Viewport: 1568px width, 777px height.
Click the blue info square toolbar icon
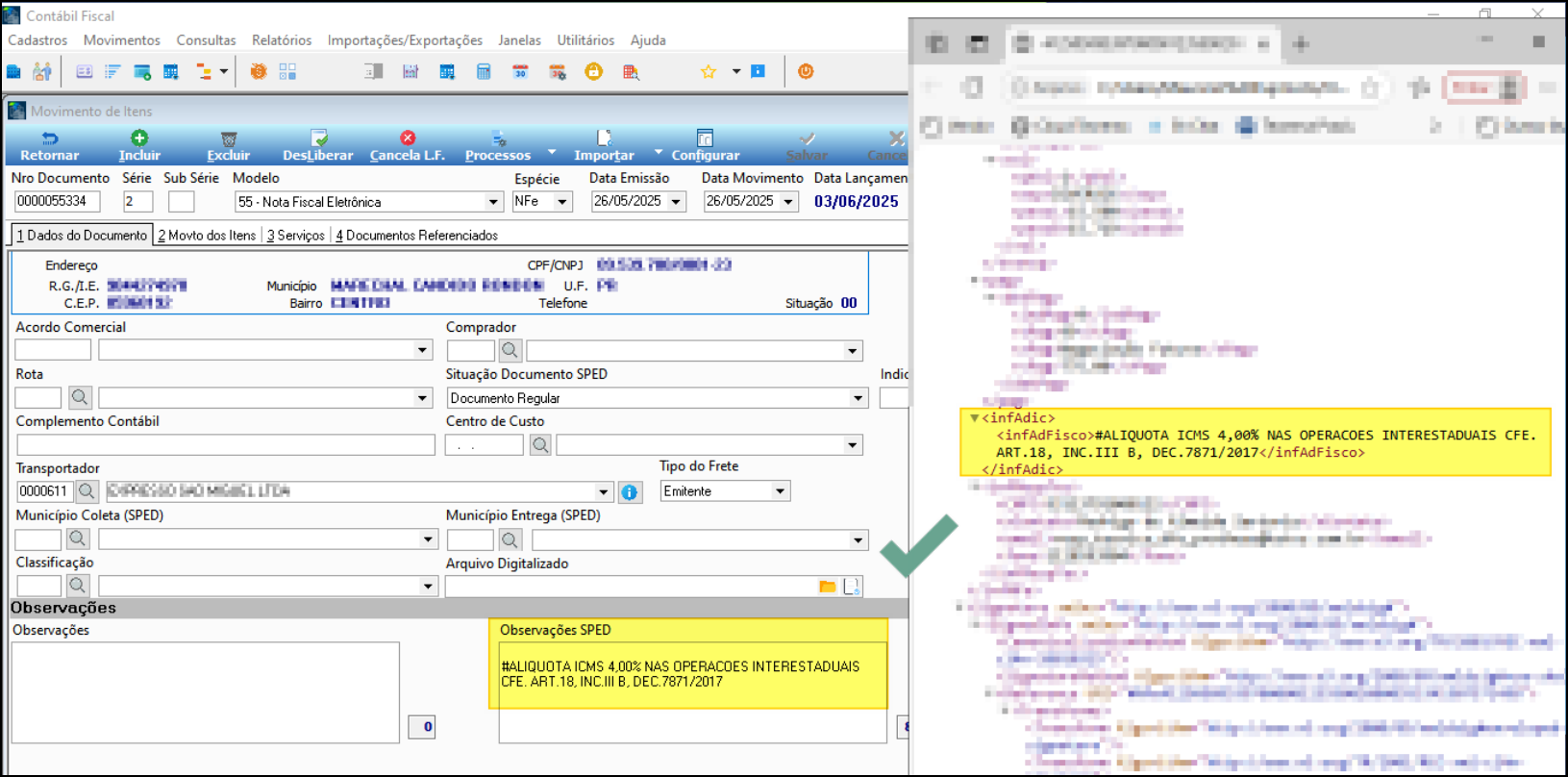coord(758,72)
